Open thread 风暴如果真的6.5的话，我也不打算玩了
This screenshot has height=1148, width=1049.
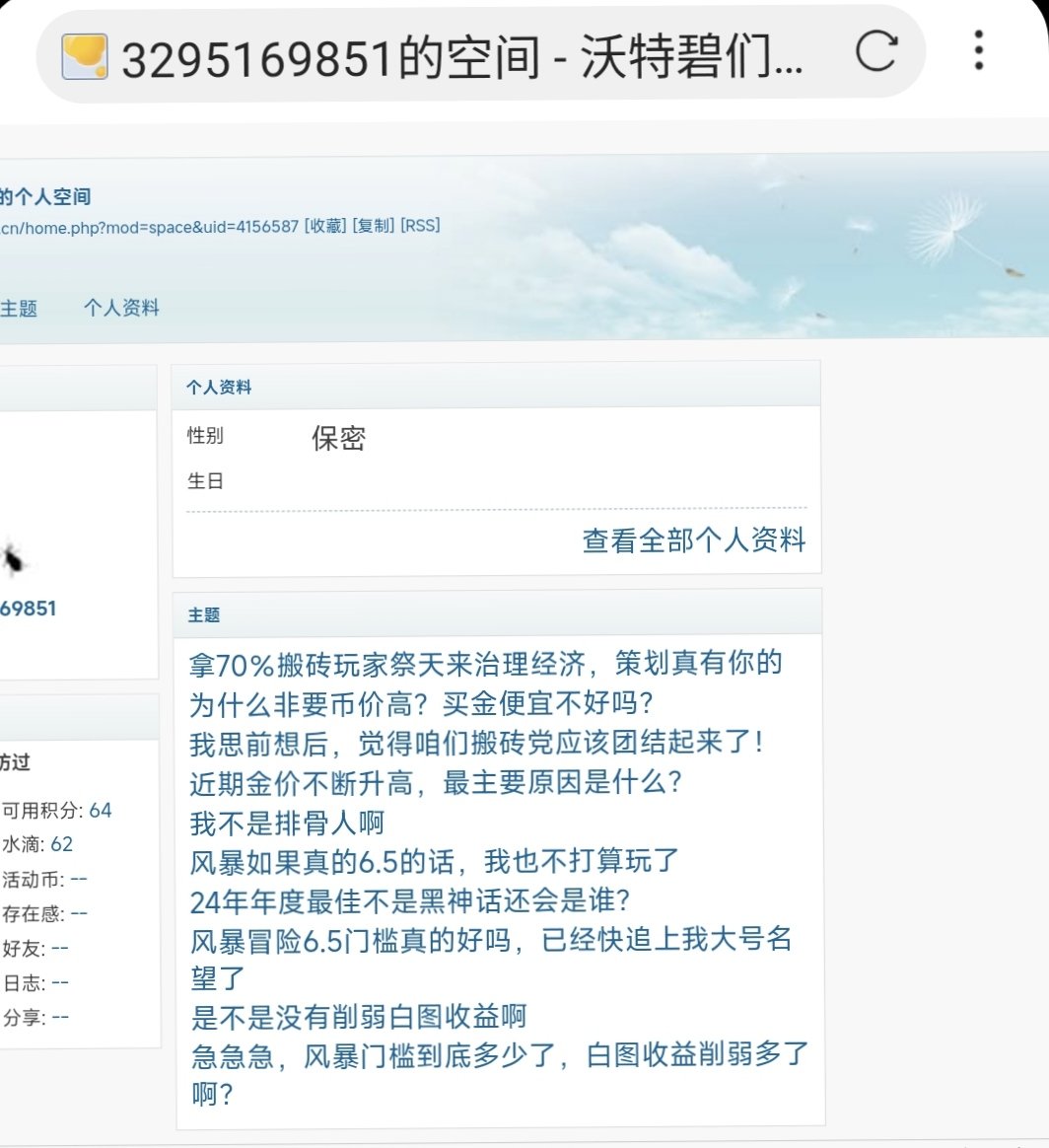pos(434,862)
